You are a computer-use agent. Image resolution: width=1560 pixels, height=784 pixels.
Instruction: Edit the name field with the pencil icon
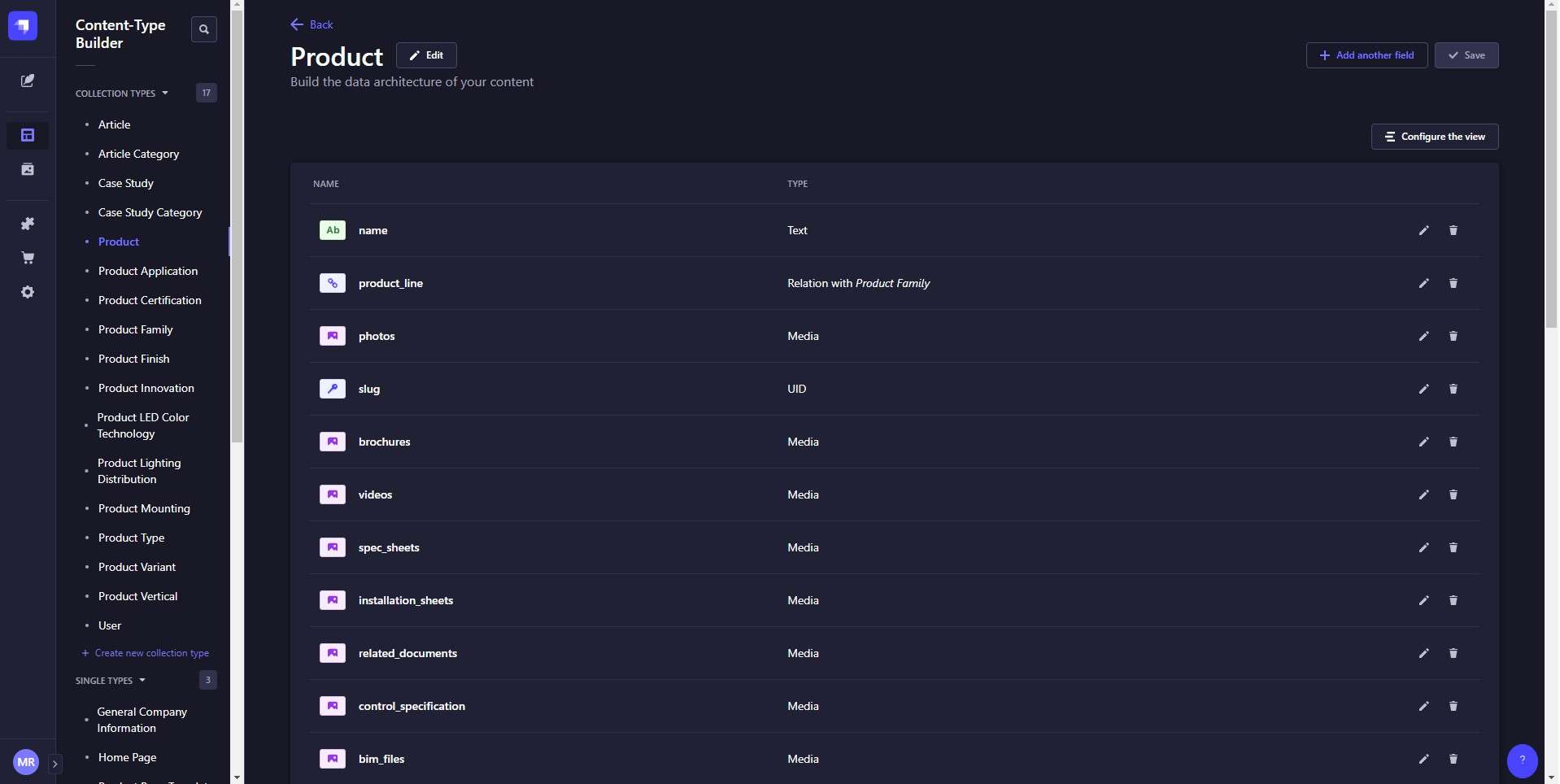1423,230
